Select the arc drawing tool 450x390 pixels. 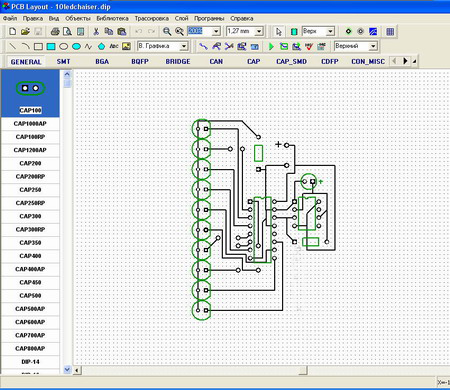click(x=25, y=46)
